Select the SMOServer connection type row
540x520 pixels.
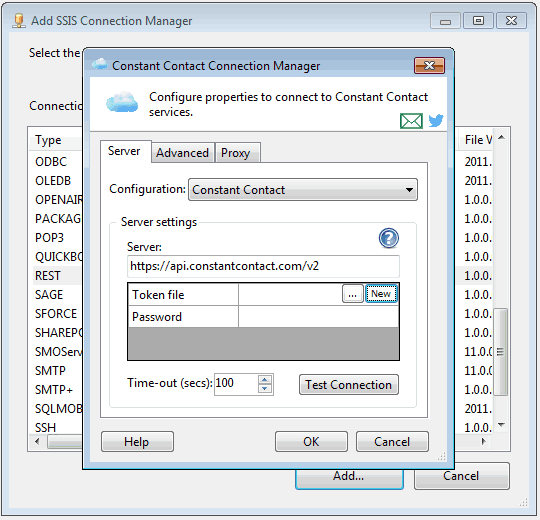59,352
